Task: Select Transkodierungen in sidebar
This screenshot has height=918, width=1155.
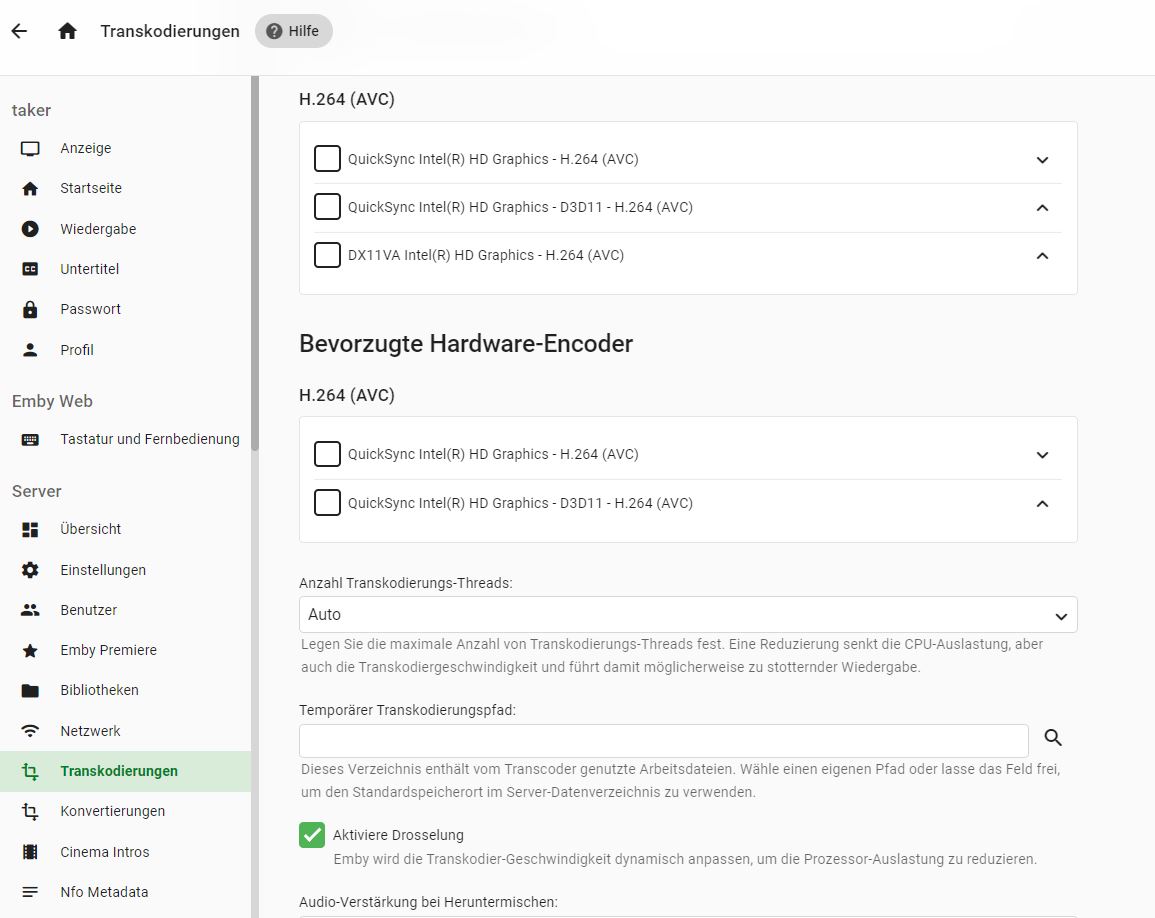Action: [x=125, y=771]
